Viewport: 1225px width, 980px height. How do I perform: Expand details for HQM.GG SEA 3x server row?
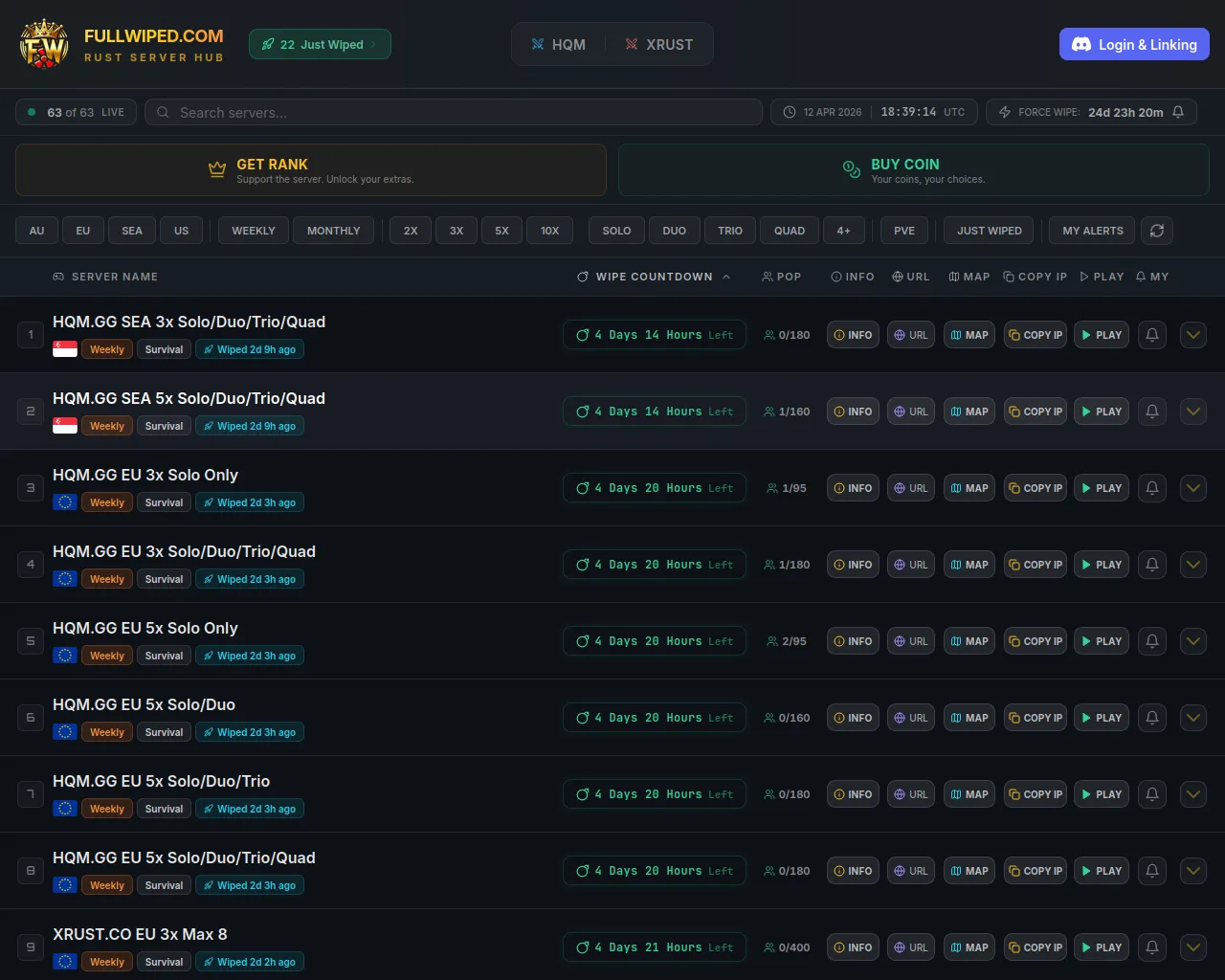(1192, 335)
